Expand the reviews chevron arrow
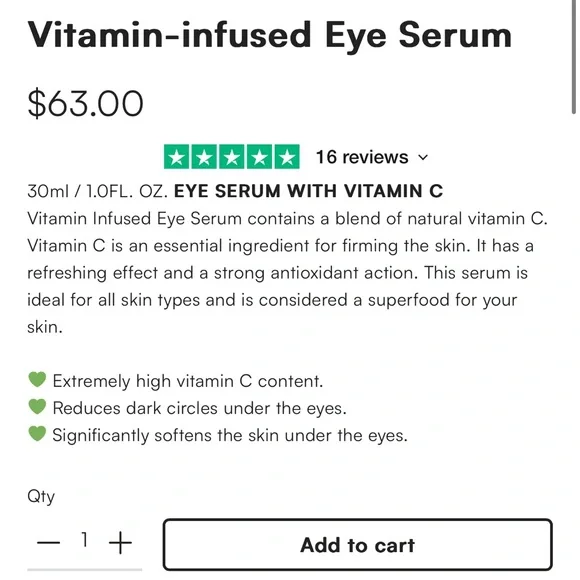The image size is (580, 580). point(423,158)
